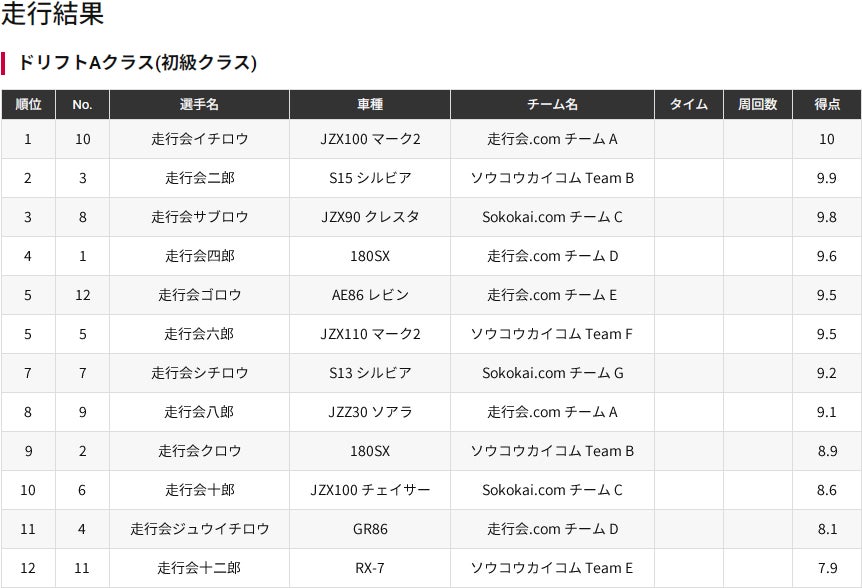
Task: Select the 選手名 column header
Action: click(199, 104)
